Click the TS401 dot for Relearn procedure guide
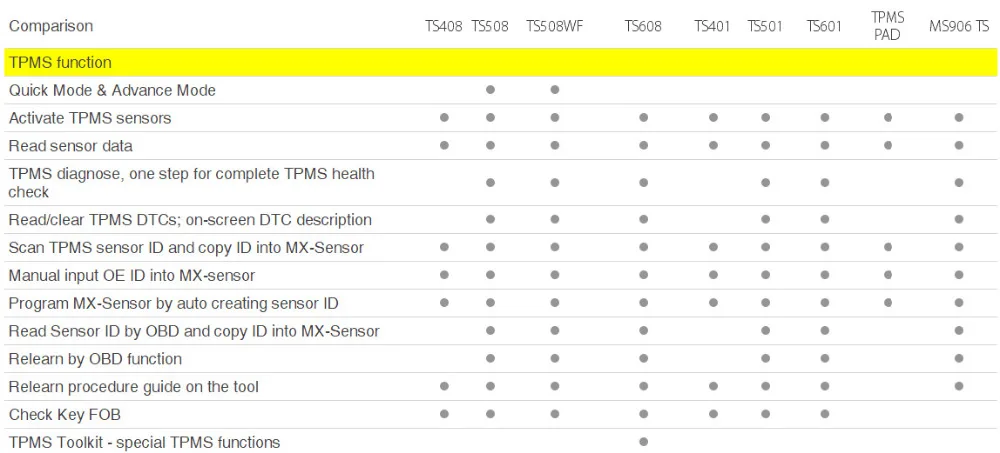Viewport: 1000px width, 453px height. [713, 386]
